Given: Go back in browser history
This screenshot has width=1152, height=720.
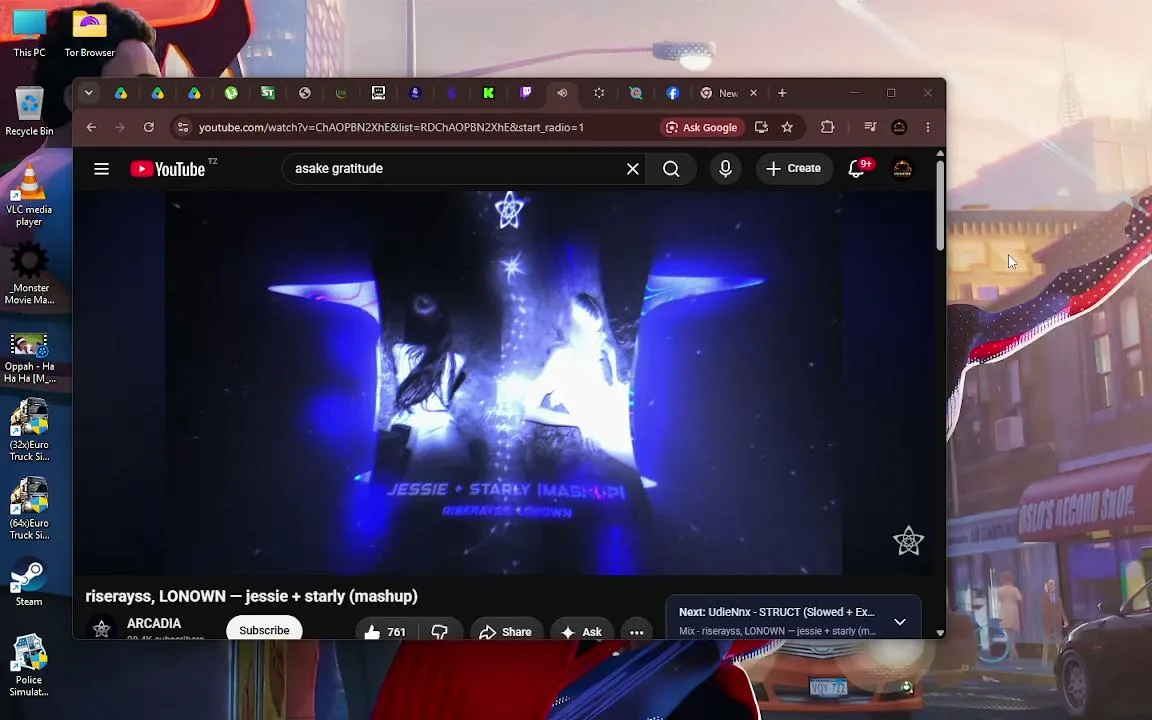Looking at the screenshot, I should (x=91, y=127).
